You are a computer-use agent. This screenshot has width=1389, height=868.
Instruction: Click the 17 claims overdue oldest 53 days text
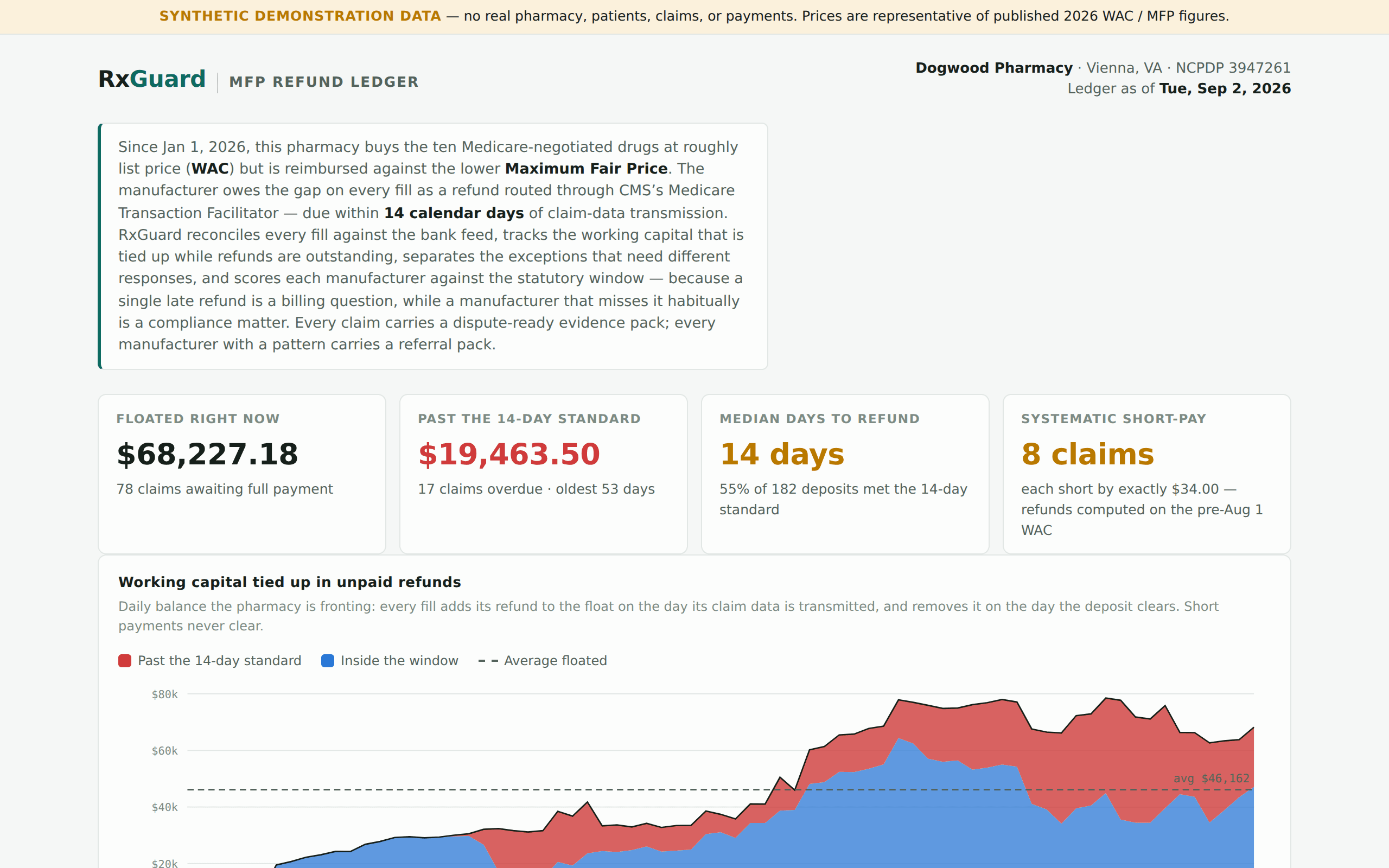[536, 489]
